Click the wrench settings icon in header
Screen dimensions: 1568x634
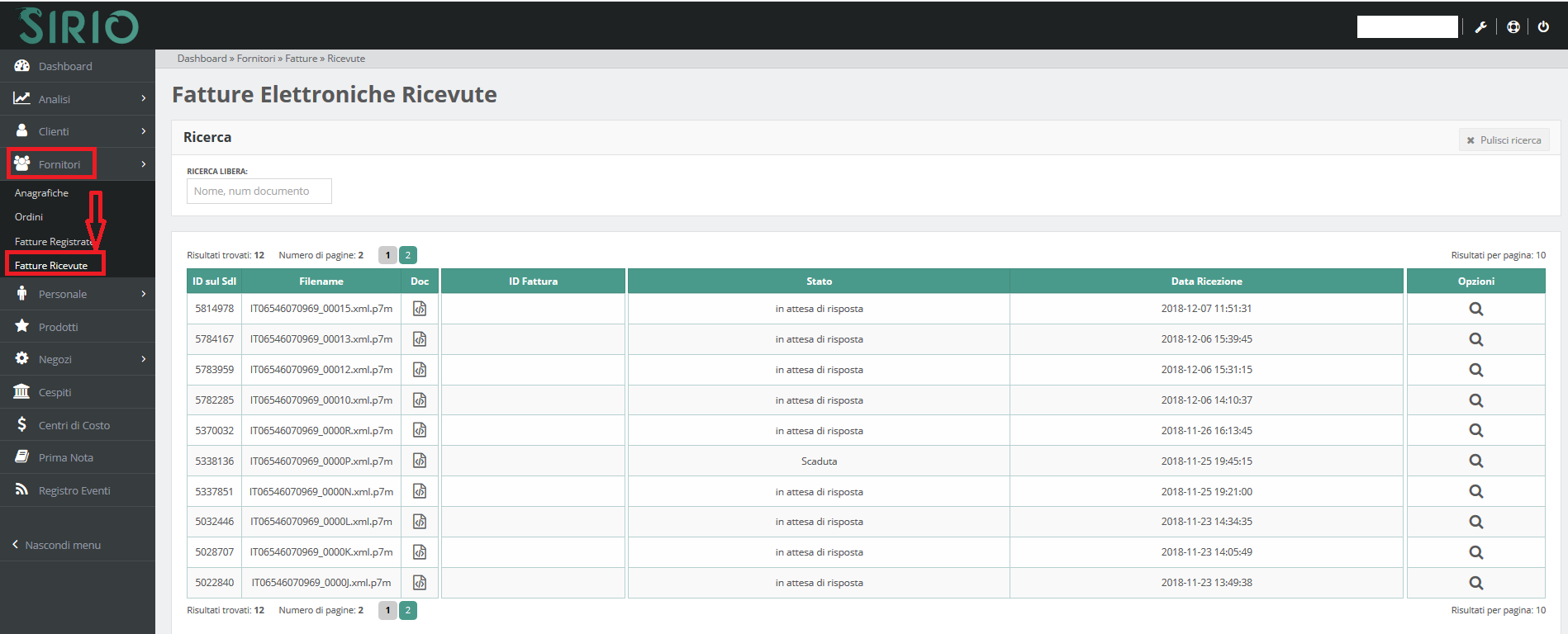tap(1480, 27)
